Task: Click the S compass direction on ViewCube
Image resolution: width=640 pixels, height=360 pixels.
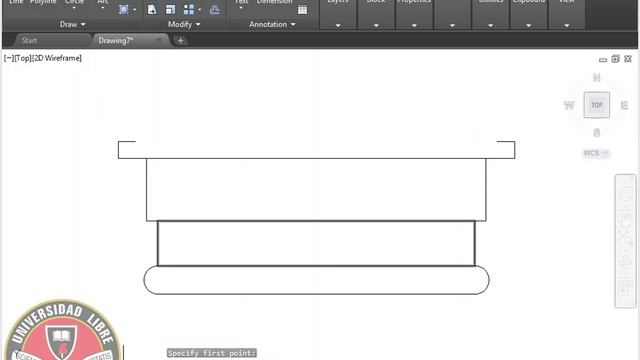Action: tap(597, 133)
